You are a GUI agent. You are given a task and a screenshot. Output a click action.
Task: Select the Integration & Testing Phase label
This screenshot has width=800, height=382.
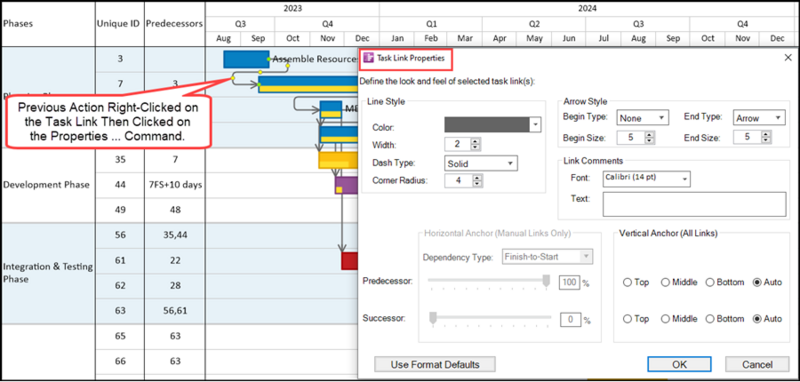point(47,273)
